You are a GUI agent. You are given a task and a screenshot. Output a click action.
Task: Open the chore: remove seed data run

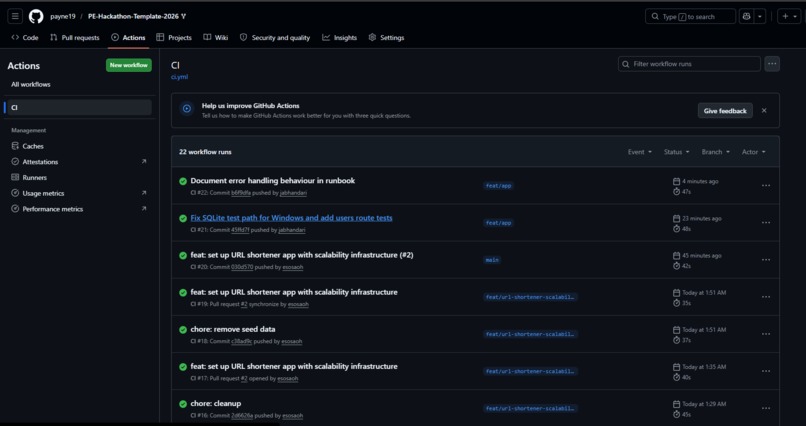(232, 329)
